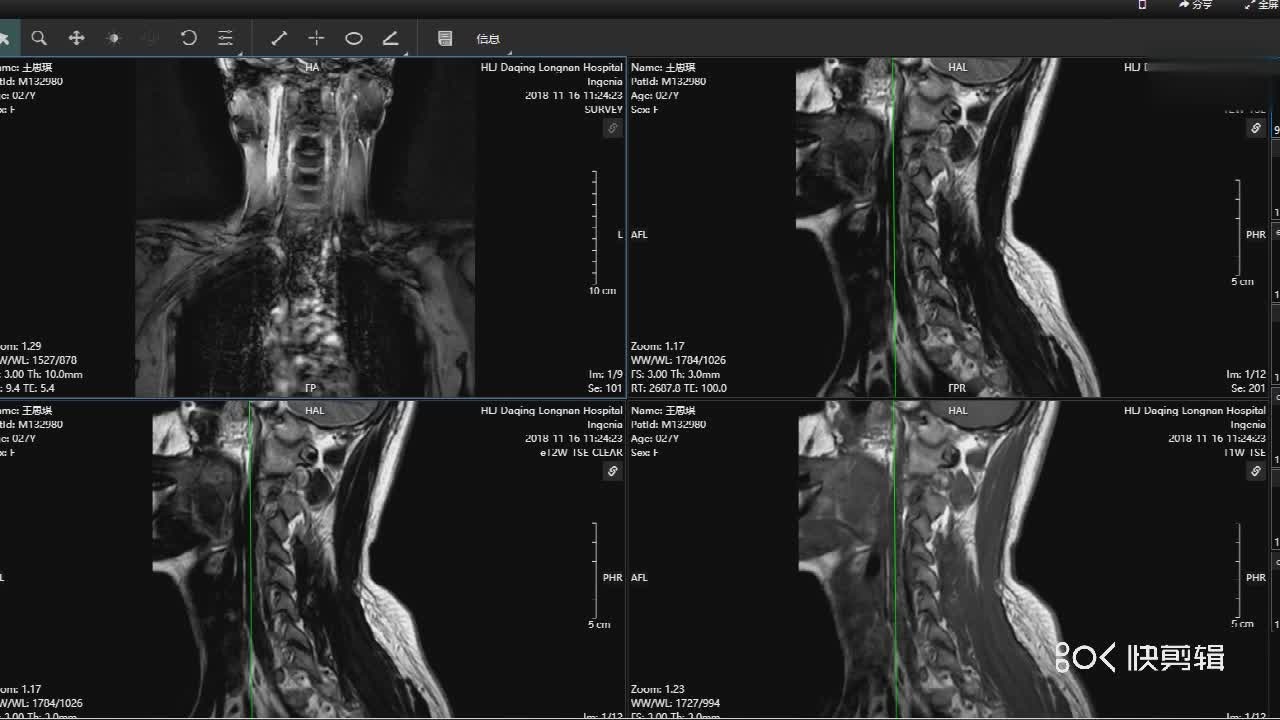The width and height of the screenshot is (1280, 720).
Task: Toggle the link icon on the SURVEY panel
Action: [613, 129]
